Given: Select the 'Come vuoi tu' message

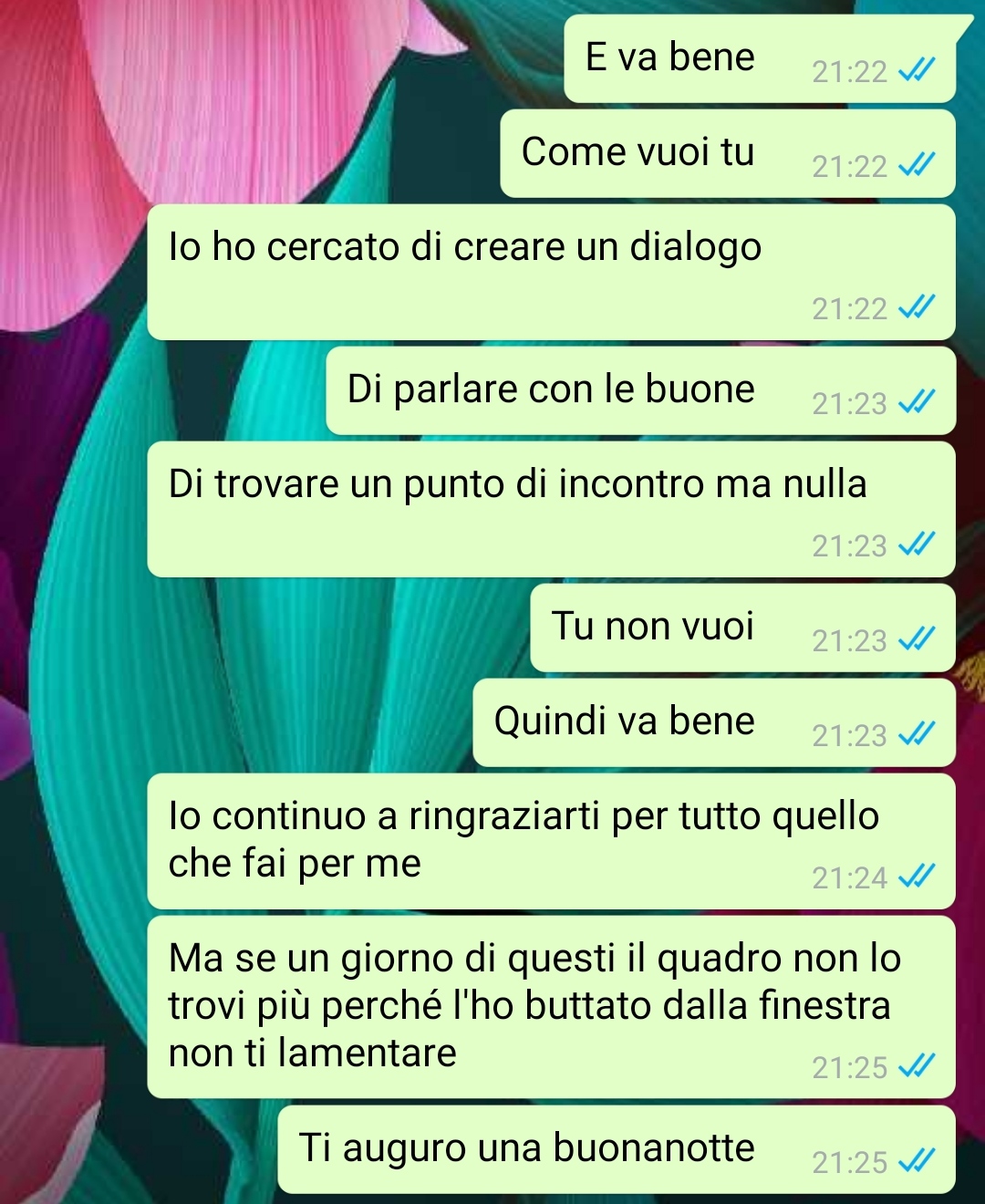Looking at the screenshot, I should [x=728, y=153].
